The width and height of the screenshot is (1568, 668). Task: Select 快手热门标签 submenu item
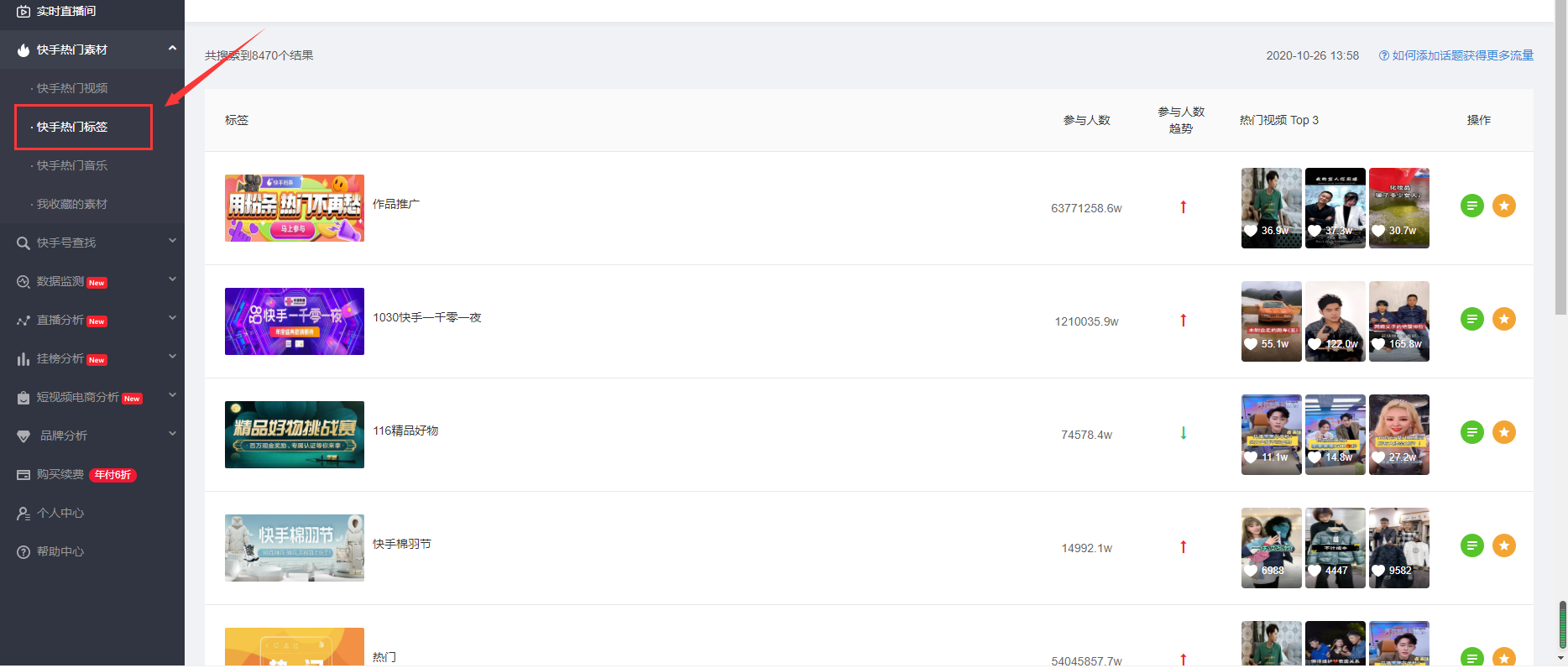(x=72, y=127)
